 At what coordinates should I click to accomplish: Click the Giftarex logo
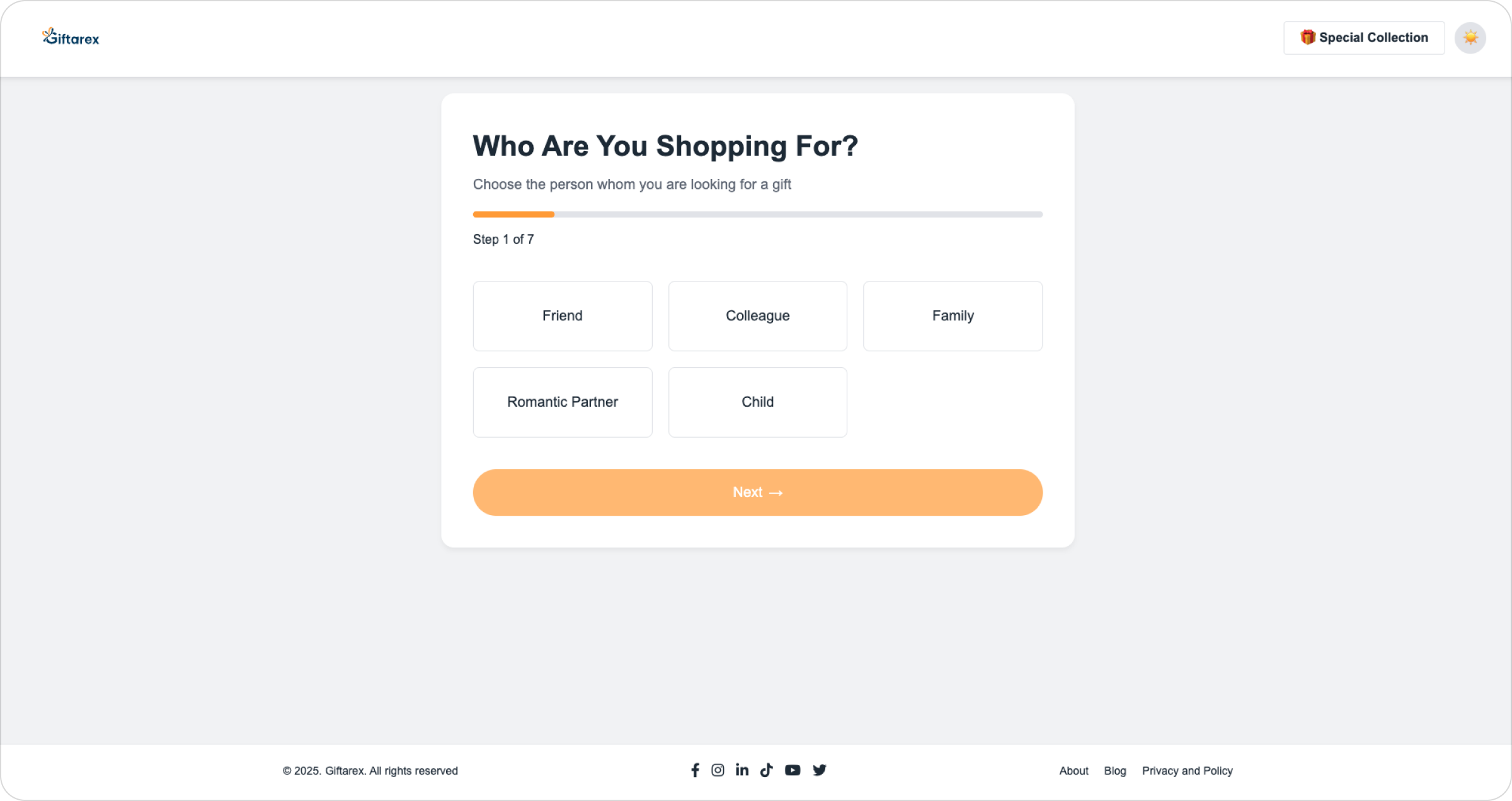pos(71,38)
